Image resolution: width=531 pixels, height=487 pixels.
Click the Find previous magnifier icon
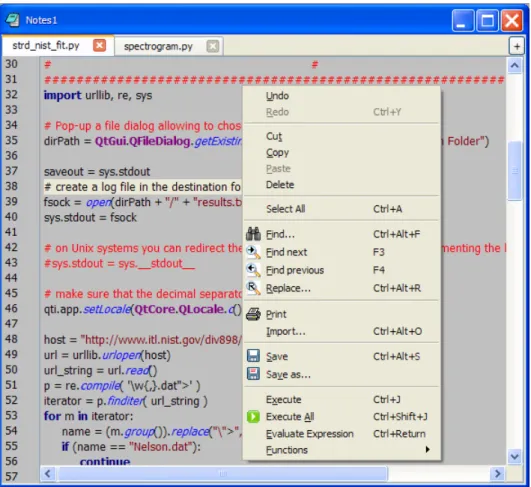[253, 270]
